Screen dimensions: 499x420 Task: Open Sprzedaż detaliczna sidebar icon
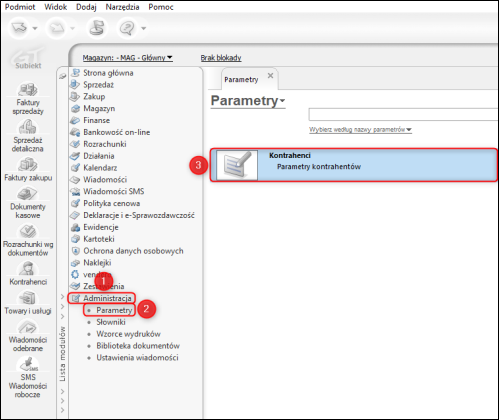[28, 127]
